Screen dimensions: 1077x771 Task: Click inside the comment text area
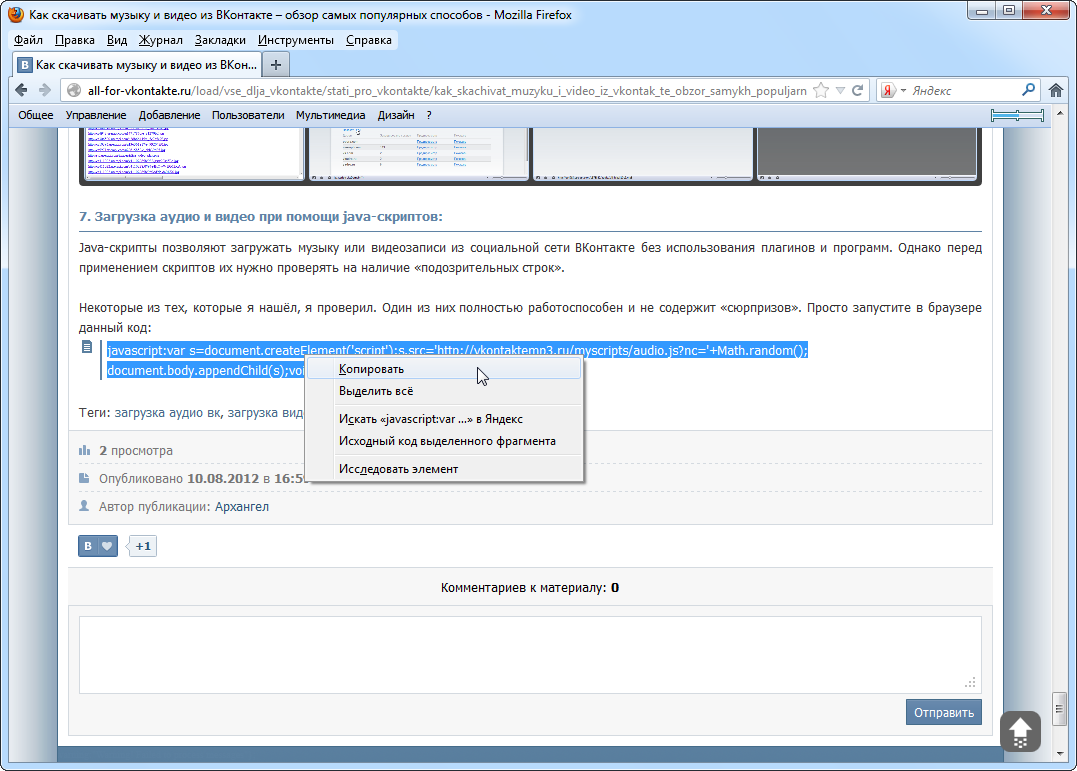[530, 655]
